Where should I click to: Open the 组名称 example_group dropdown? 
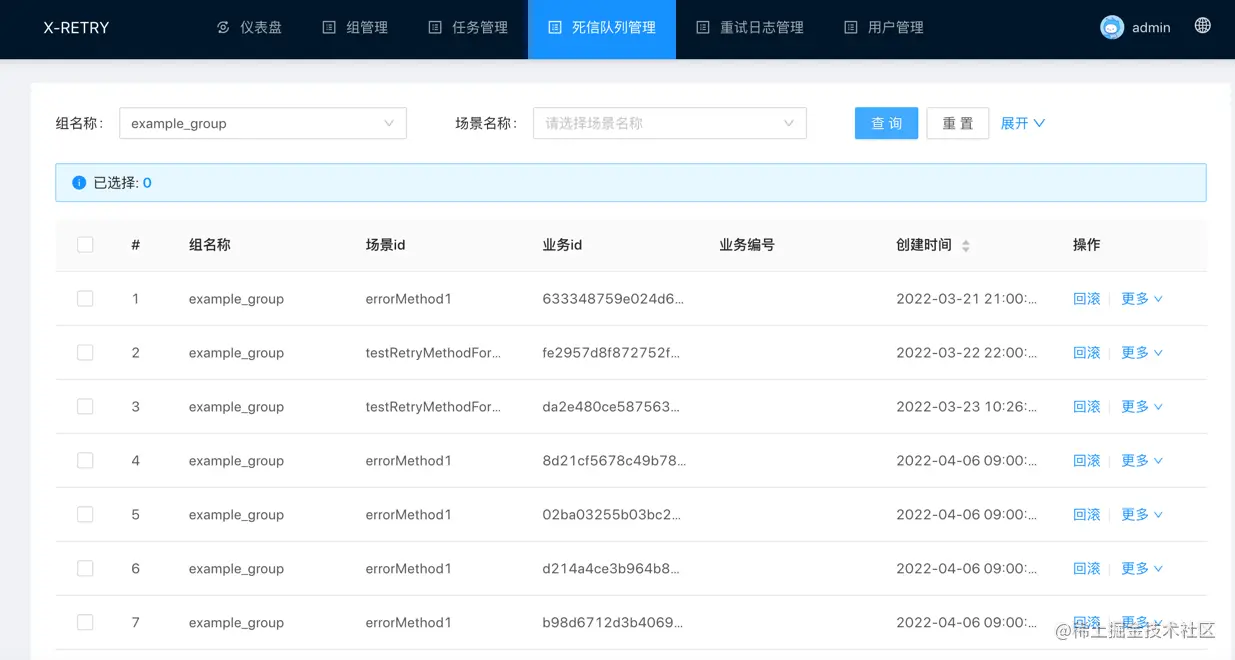tap(263, 123)
